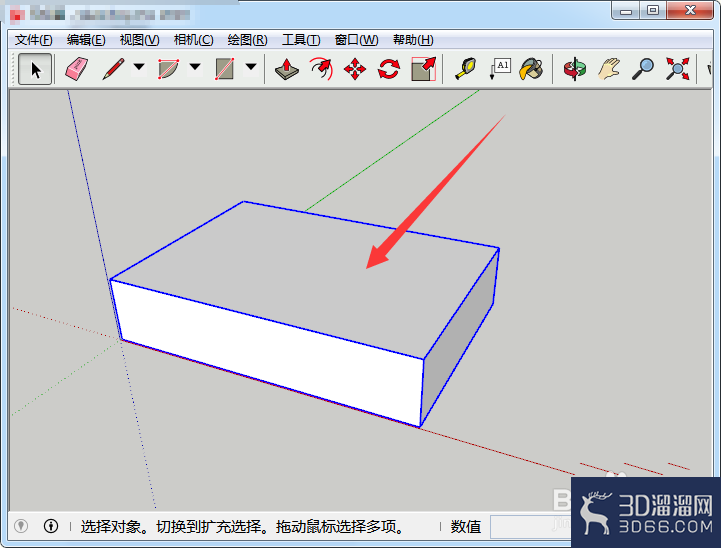
Task: Choose the Move tool with four arrows
Action: [355, 69]
